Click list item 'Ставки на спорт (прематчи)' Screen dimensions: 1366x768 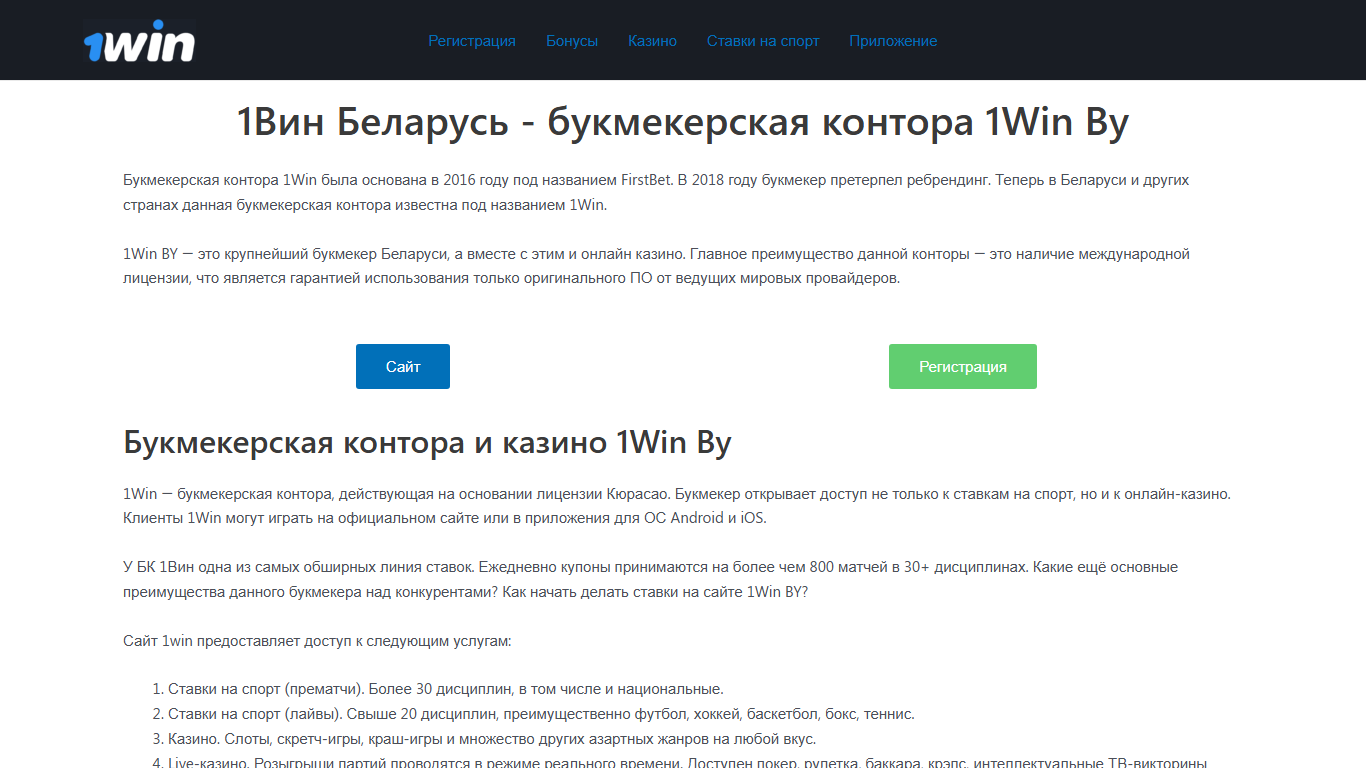coord(445,689)
